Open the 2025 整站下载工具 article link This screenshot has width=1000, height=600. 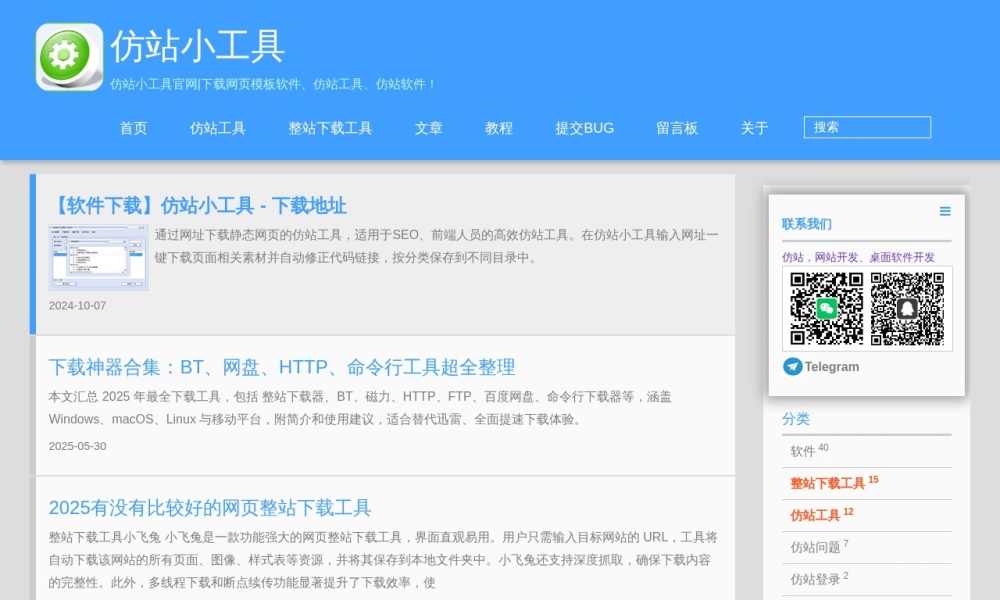(x=210, y=507)
